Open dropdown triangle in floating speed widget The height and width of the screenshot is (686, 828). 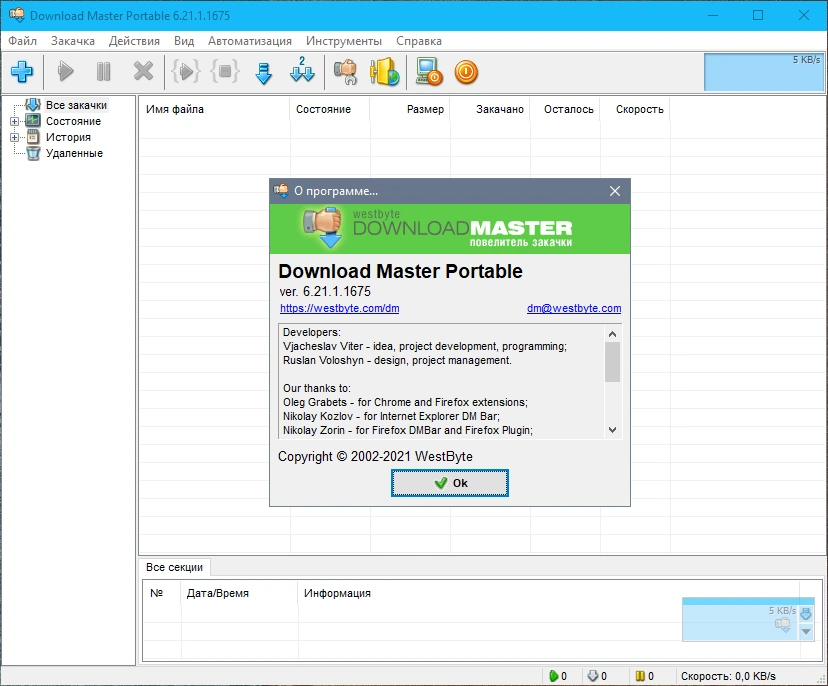click(806, 631)
